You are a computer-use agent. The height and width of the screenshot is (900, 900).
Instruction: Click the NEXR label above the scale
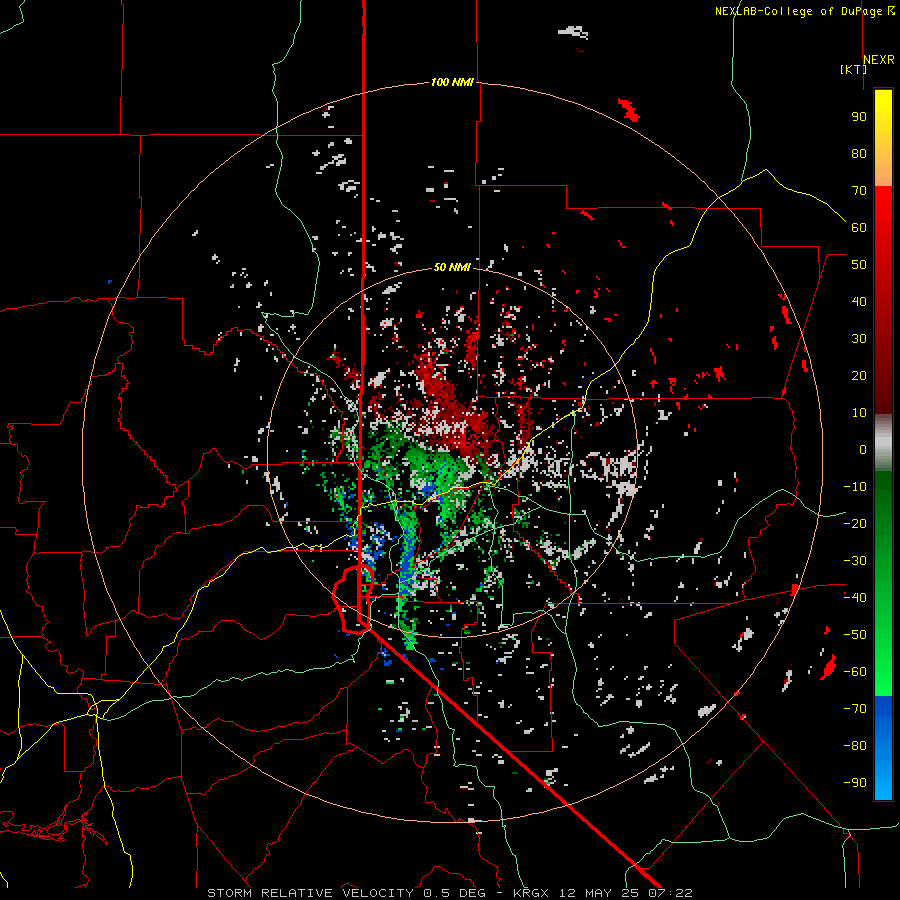click(x=879, y=60)
